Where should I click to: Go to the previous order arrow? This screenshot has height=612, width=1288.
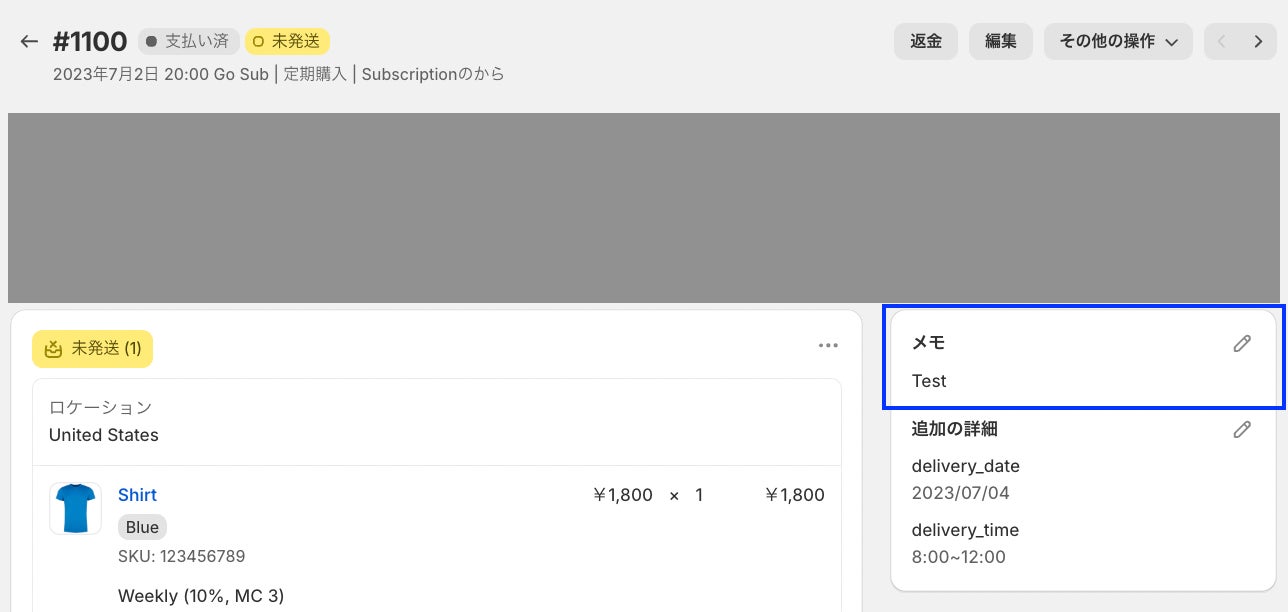(x=1222, y=42)
